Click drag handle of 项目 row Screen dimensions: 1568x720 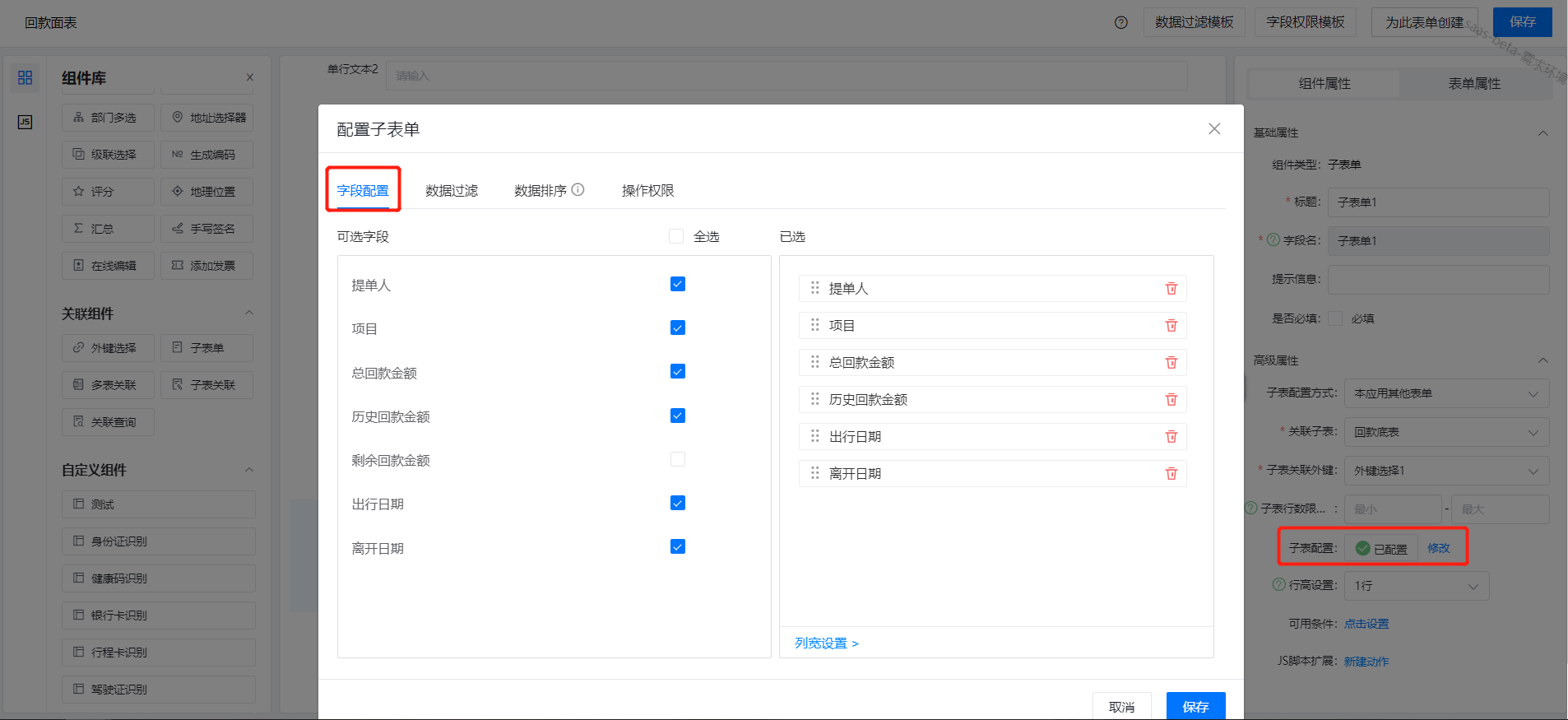click(x=815, y=325)
